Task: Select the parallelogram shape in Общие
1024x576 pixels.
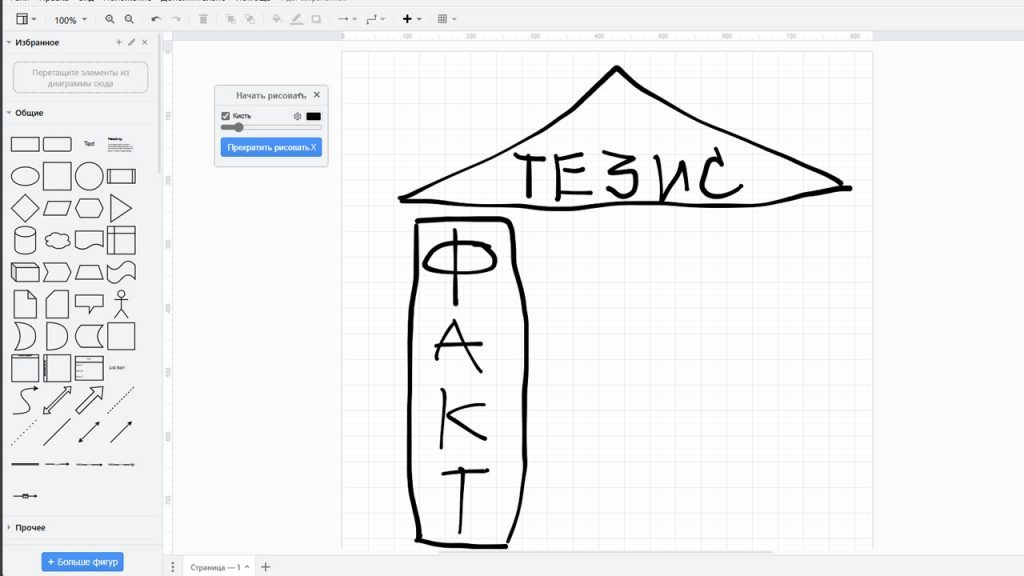Action: click(x=57, y=208)
